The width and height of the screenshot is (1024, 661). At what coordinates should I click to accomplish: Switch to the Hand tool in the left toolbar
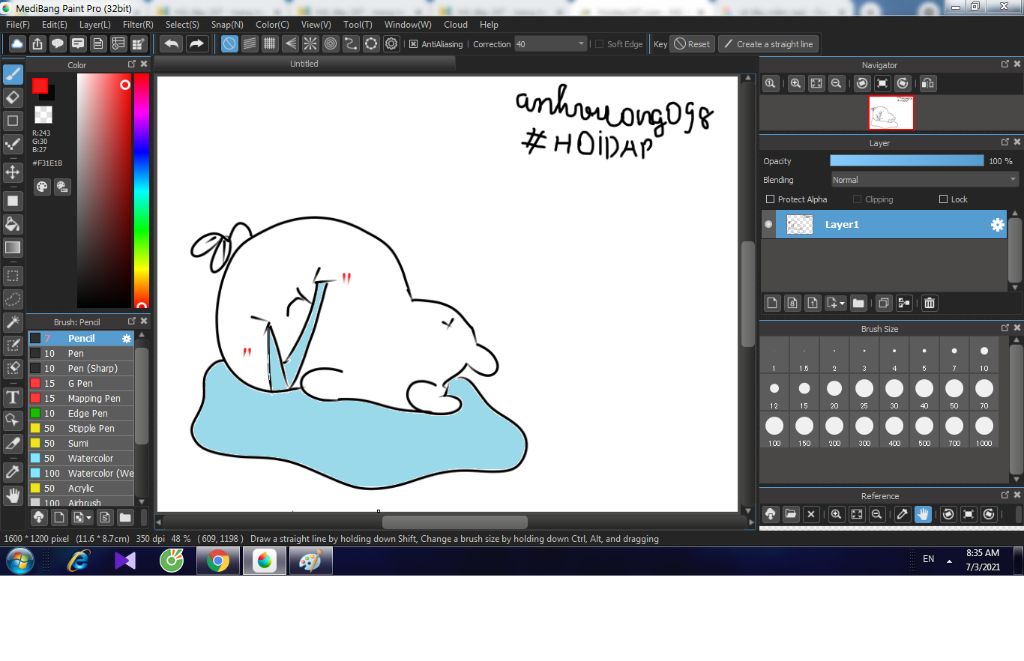(x=12, y=496)
